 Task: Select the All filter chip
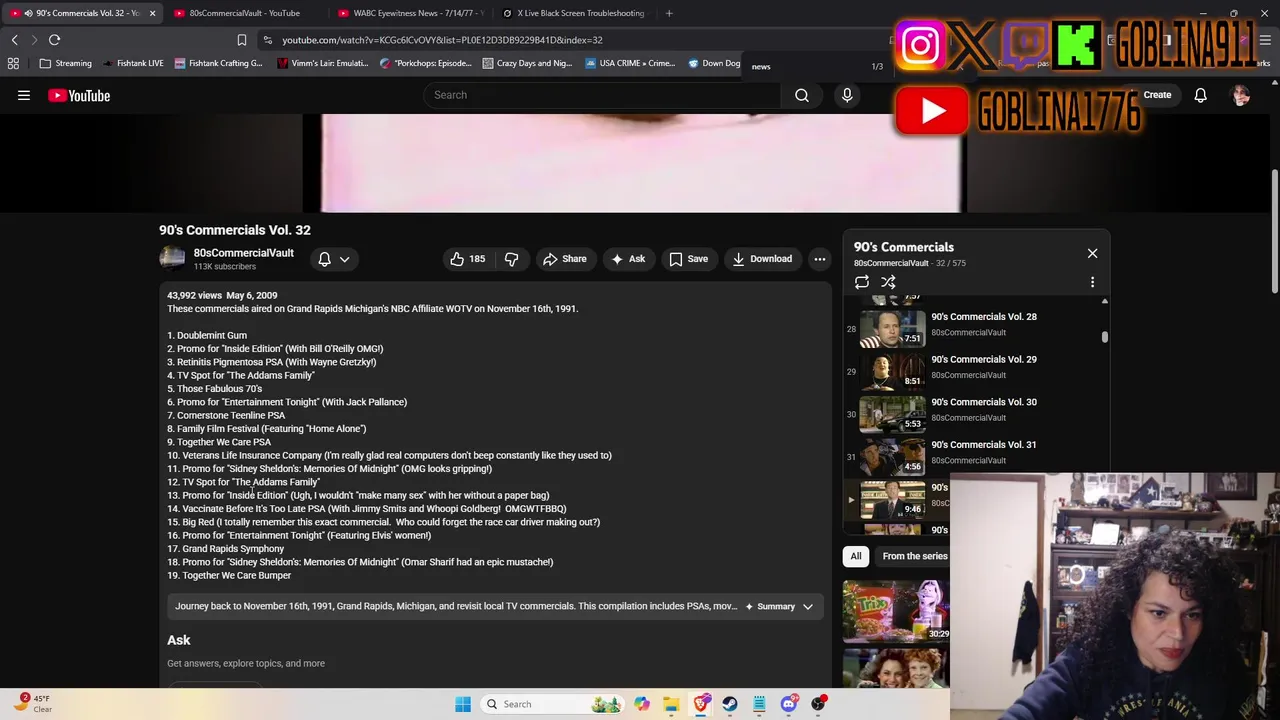pos(856,556)
